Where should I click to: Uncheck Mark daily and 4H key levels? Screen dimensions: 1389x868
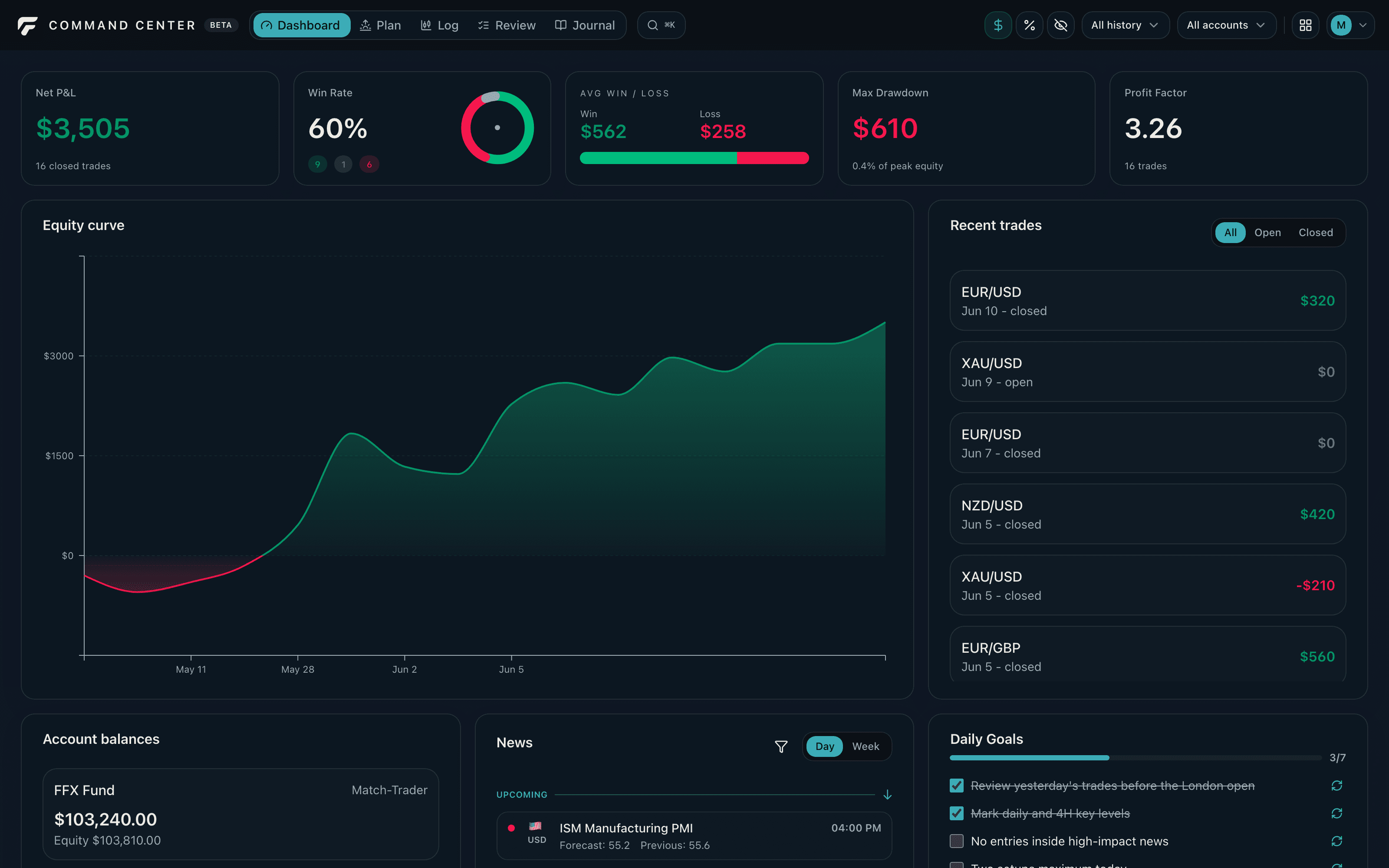coord(956,813)
